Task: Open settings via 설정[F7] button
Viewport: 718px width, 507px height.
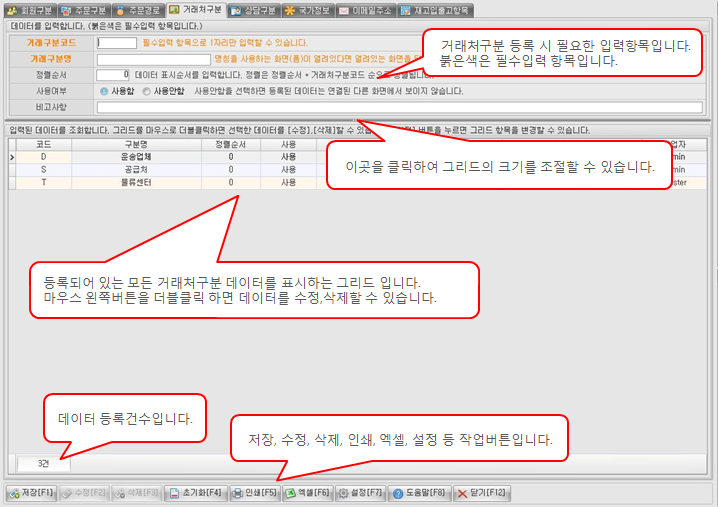Action: click(x=360, y=493)
